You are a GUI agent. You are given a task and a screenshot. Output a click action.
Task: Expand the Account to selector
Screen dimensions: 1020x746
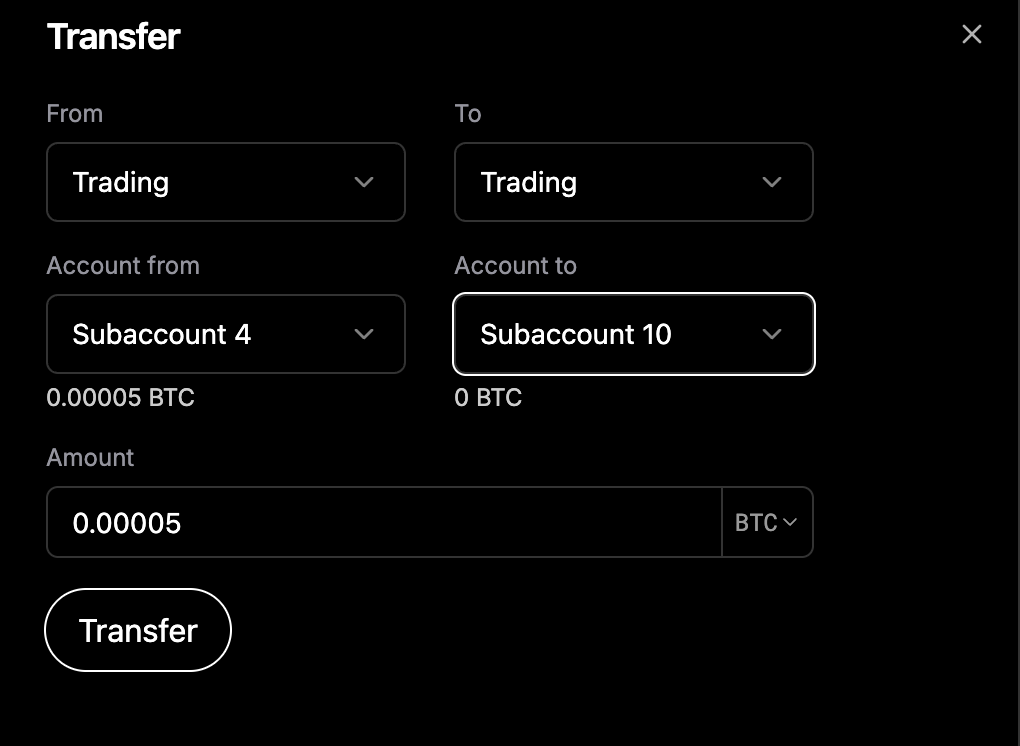click(x=634, y=334)
